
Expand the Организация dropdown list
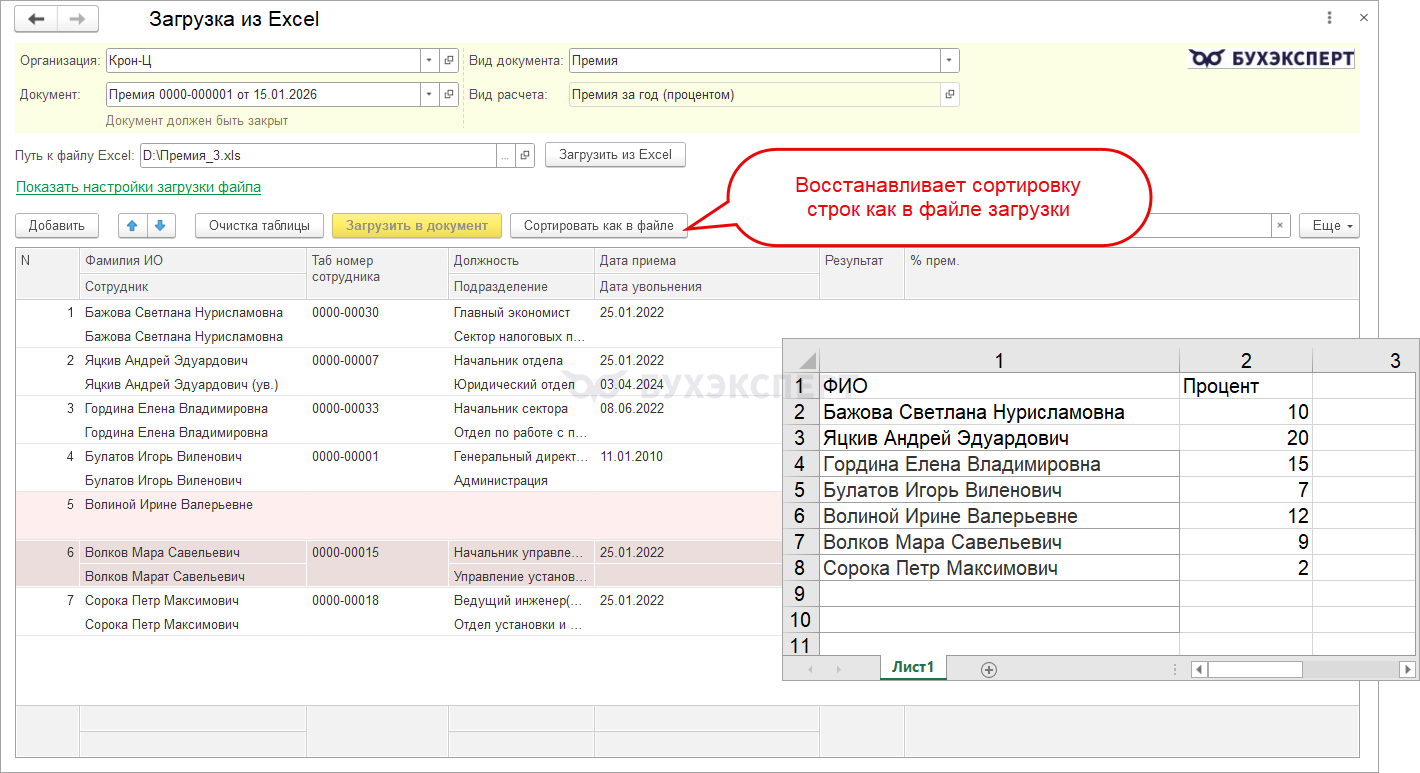tap(429, 61)
